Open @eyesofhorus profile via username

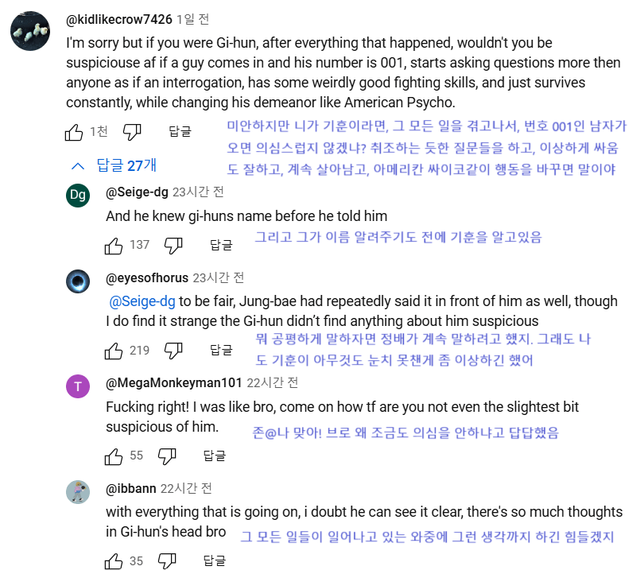click(x=147, y=277)
